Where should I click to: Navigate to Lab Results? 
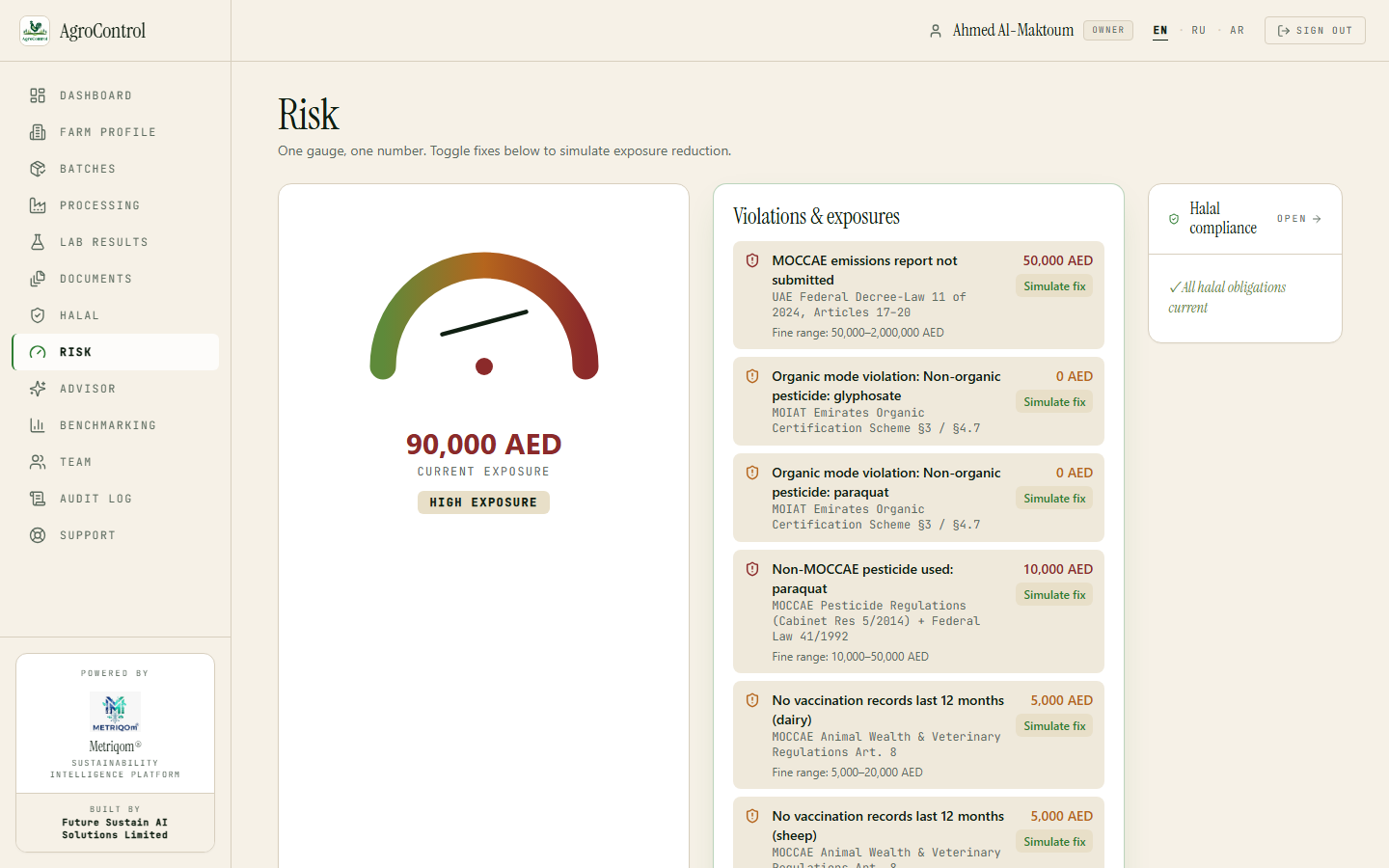pos(116,242)
